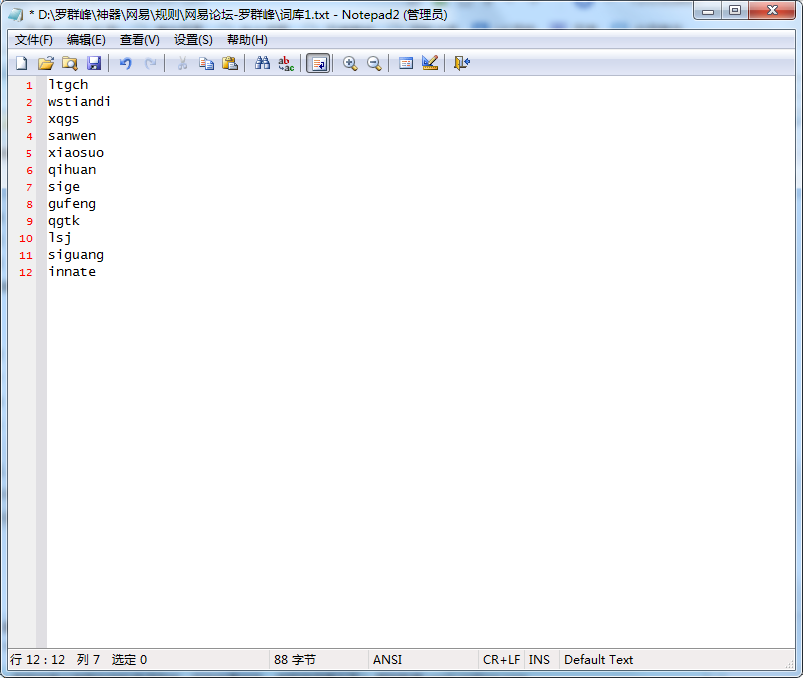Open Find with the binoculars icon
Viewport: 803px width, 678px height.
click(x=262, y=63)
